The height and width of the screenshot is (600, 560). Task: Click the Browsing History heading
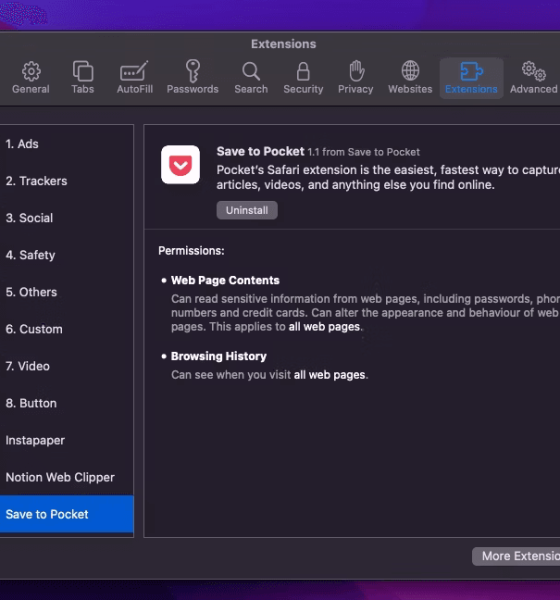click(219, 356)
